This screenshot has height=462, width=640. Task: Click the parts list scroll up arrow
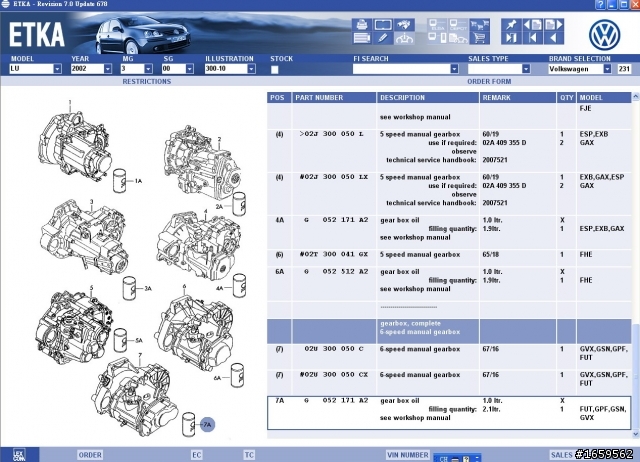(x=636, y=97)
